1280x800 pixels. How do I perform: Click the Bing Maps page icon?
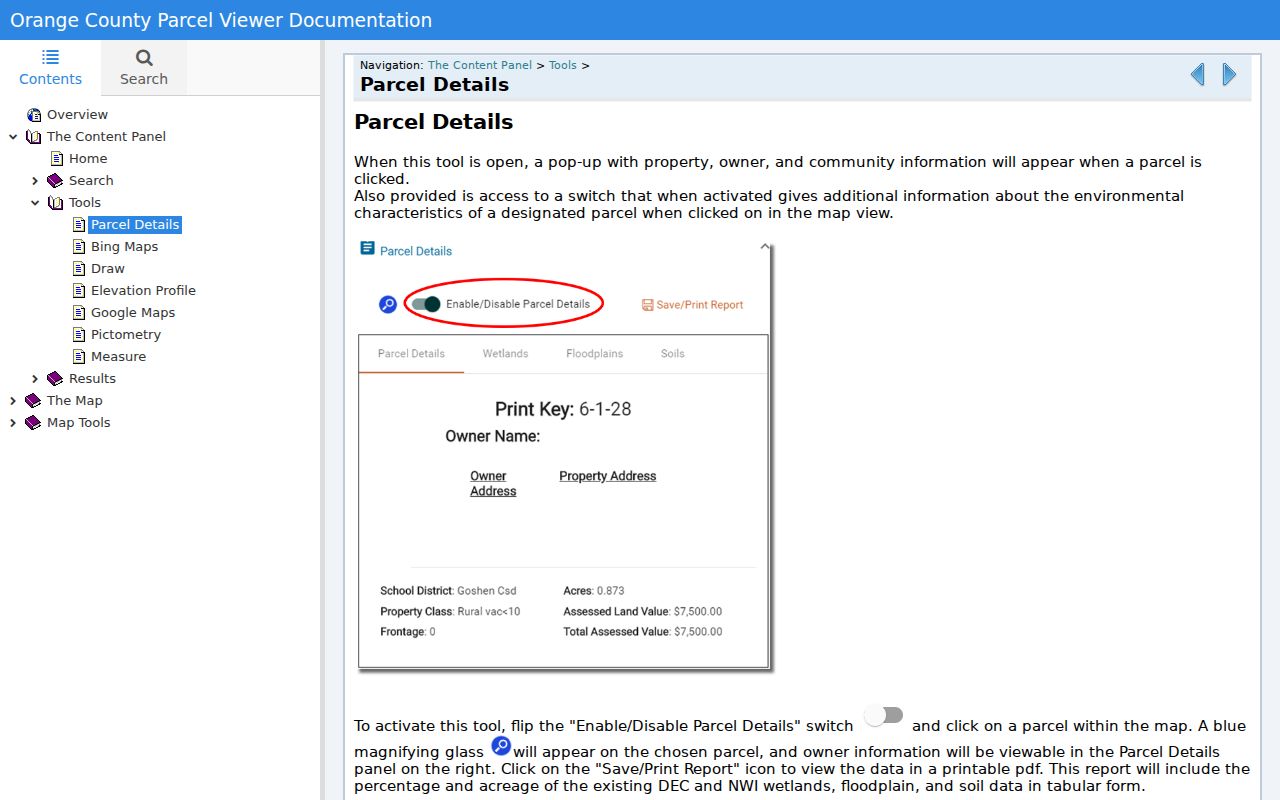coord(80,247)
